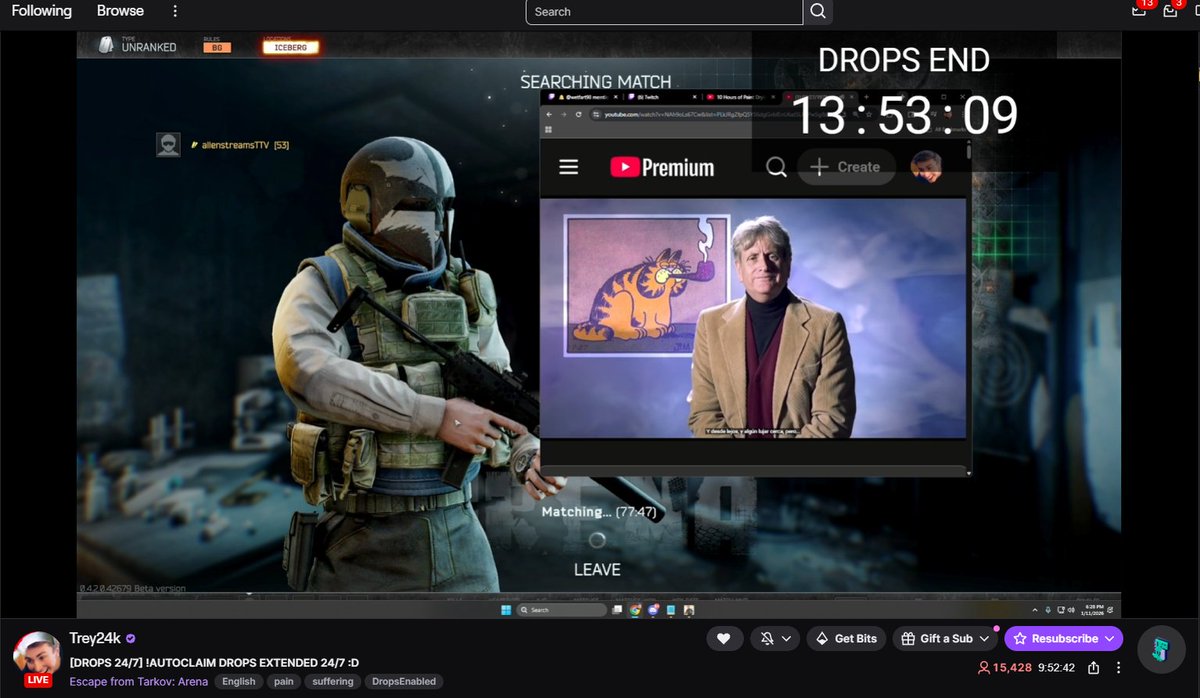1200x698 pixels.
Task: Click the verified badge next to Trey24k
Action: click(x=131, y=639)
